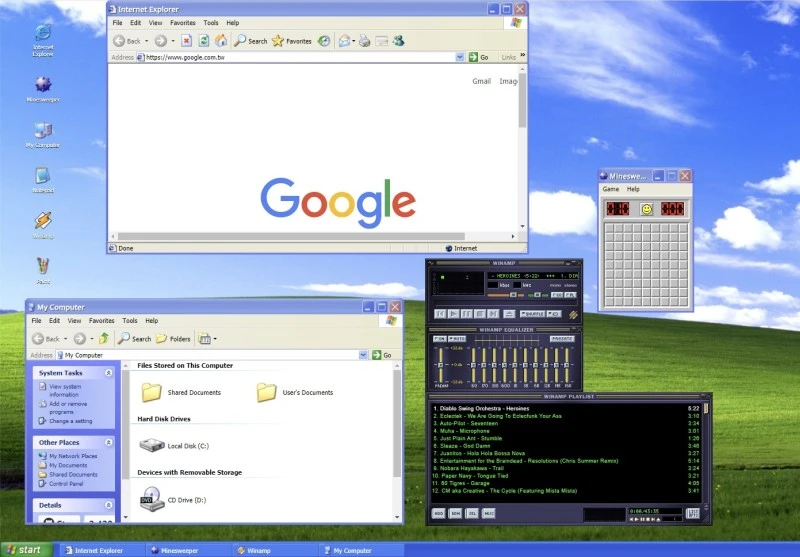The image size is (800, 557).
Task: Click the Refresh icon in Internet Explorer
Action: tap(204, 41)
